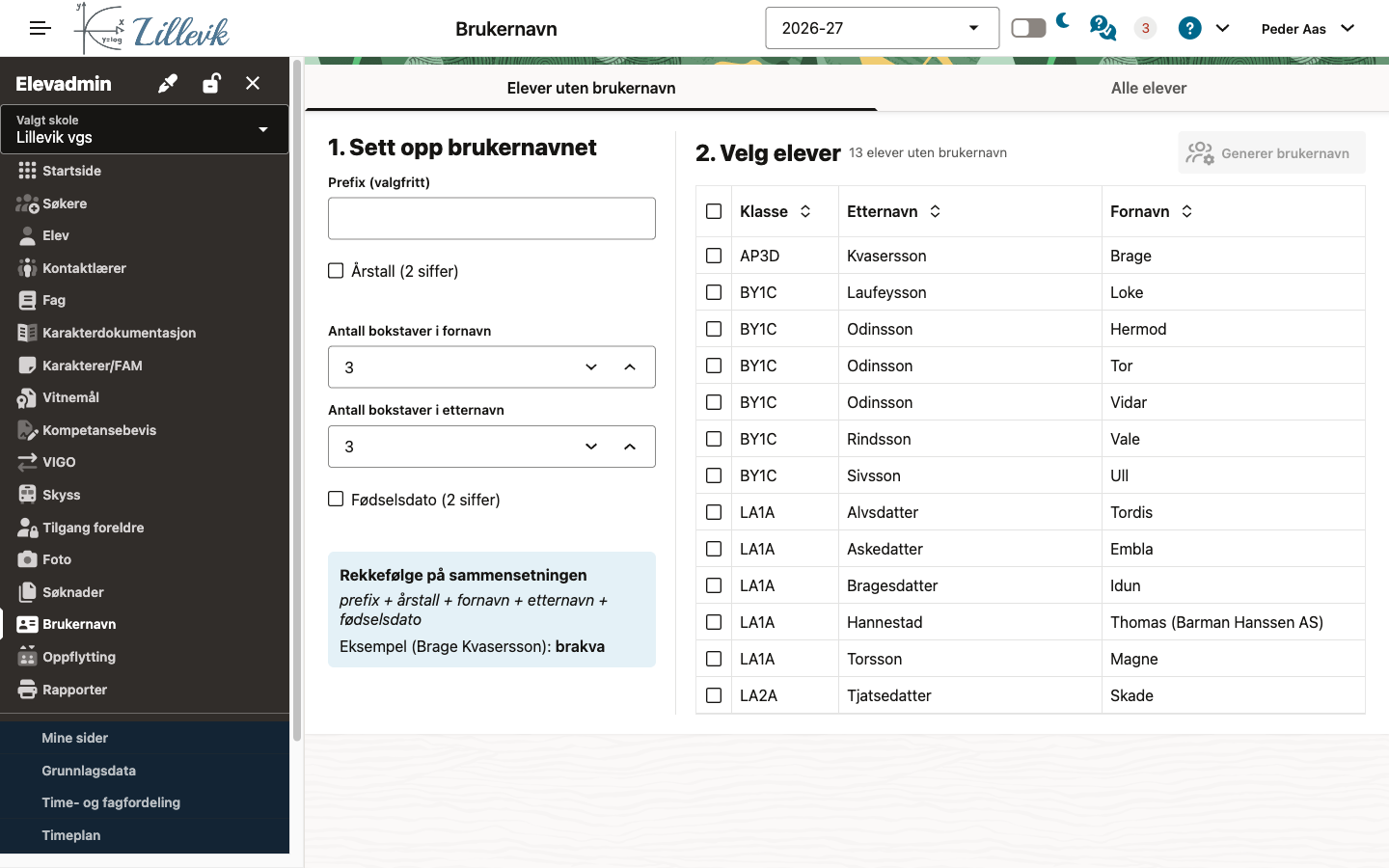Click the pin icon in Elevadmin header

pyautogui.click(x=168, y=84)
